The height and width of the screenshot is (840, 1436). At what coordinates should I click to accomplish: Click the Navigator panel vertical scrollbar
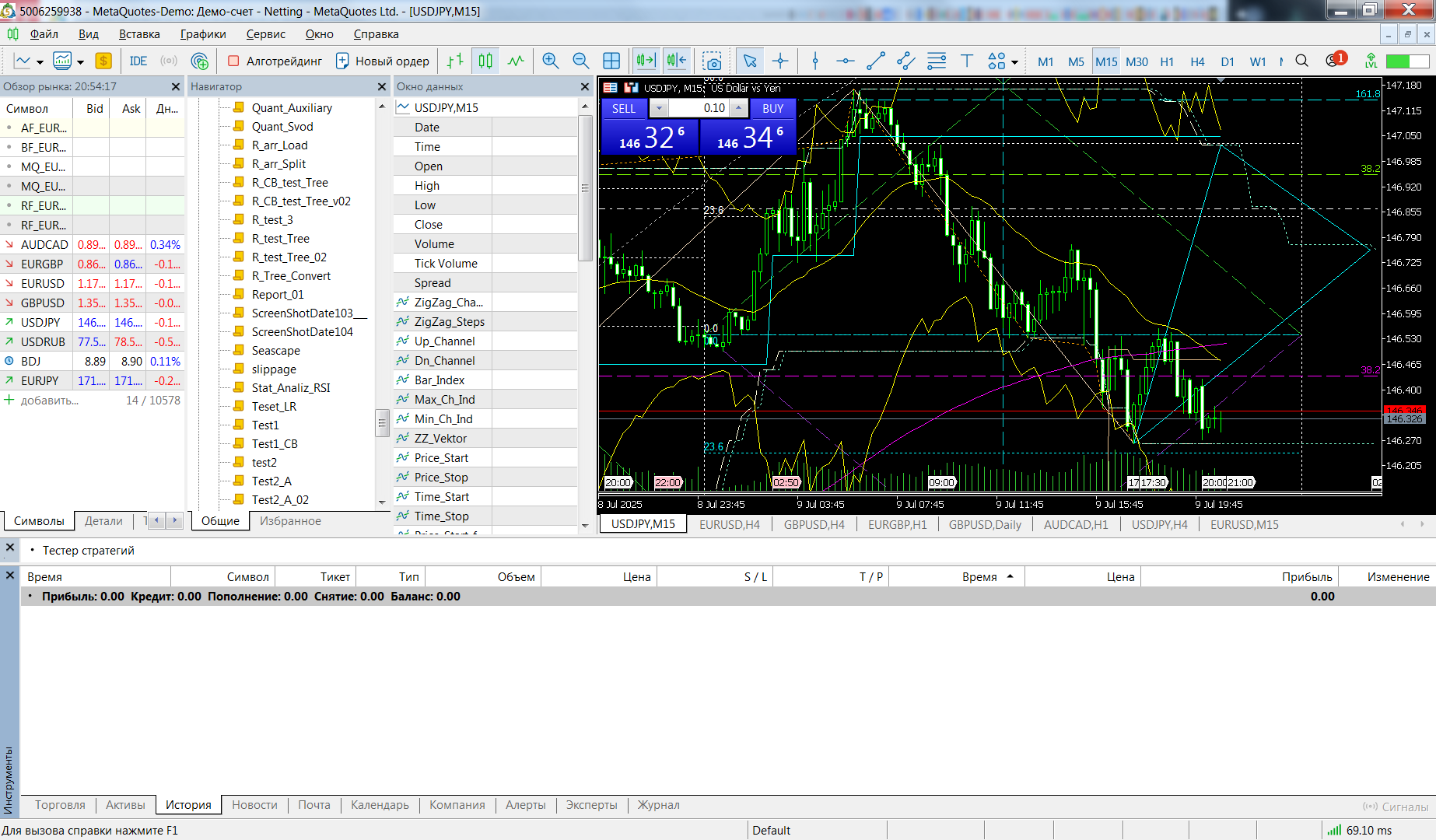[382, 303]
